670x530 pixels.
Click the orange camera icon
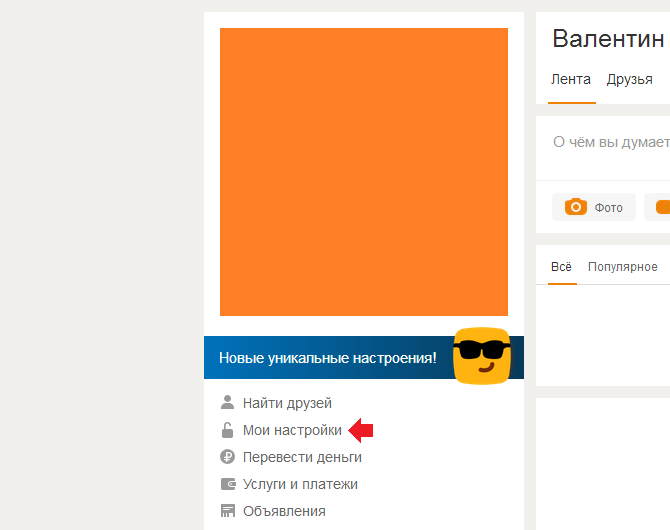coord(576,207)
